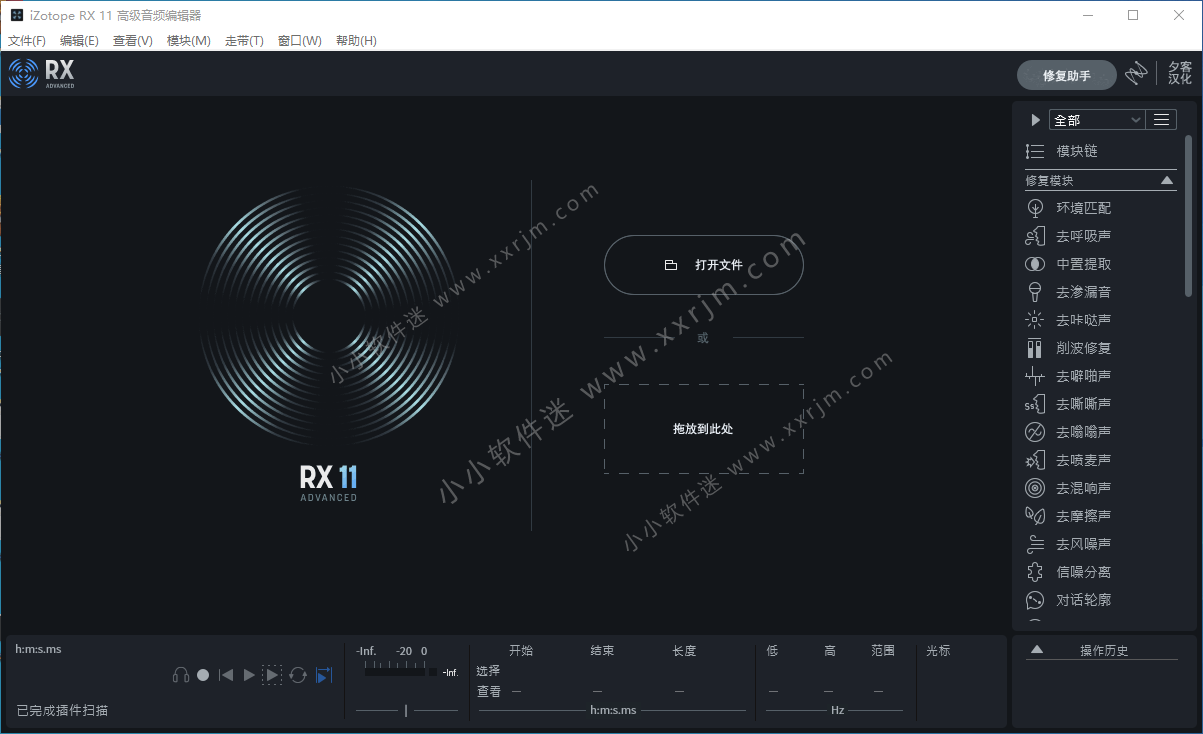
Task: Open the 全部 module filter dropdown
Action: pyautogui.click(x=1096, y=120)
